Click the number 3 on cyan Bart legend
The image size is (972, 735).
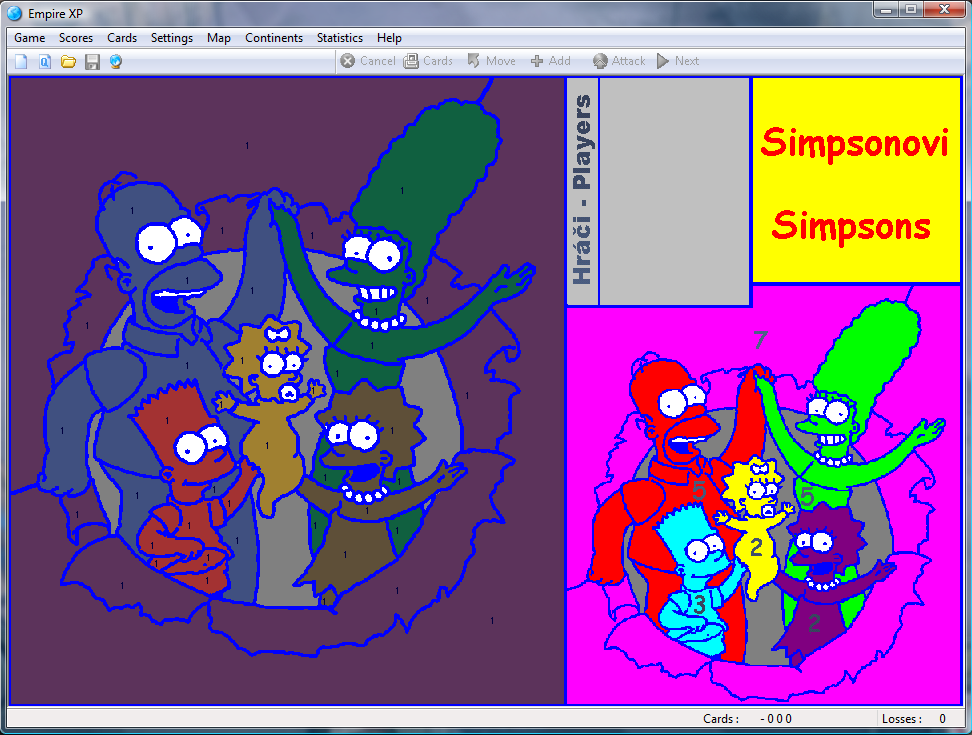point(700,604)
